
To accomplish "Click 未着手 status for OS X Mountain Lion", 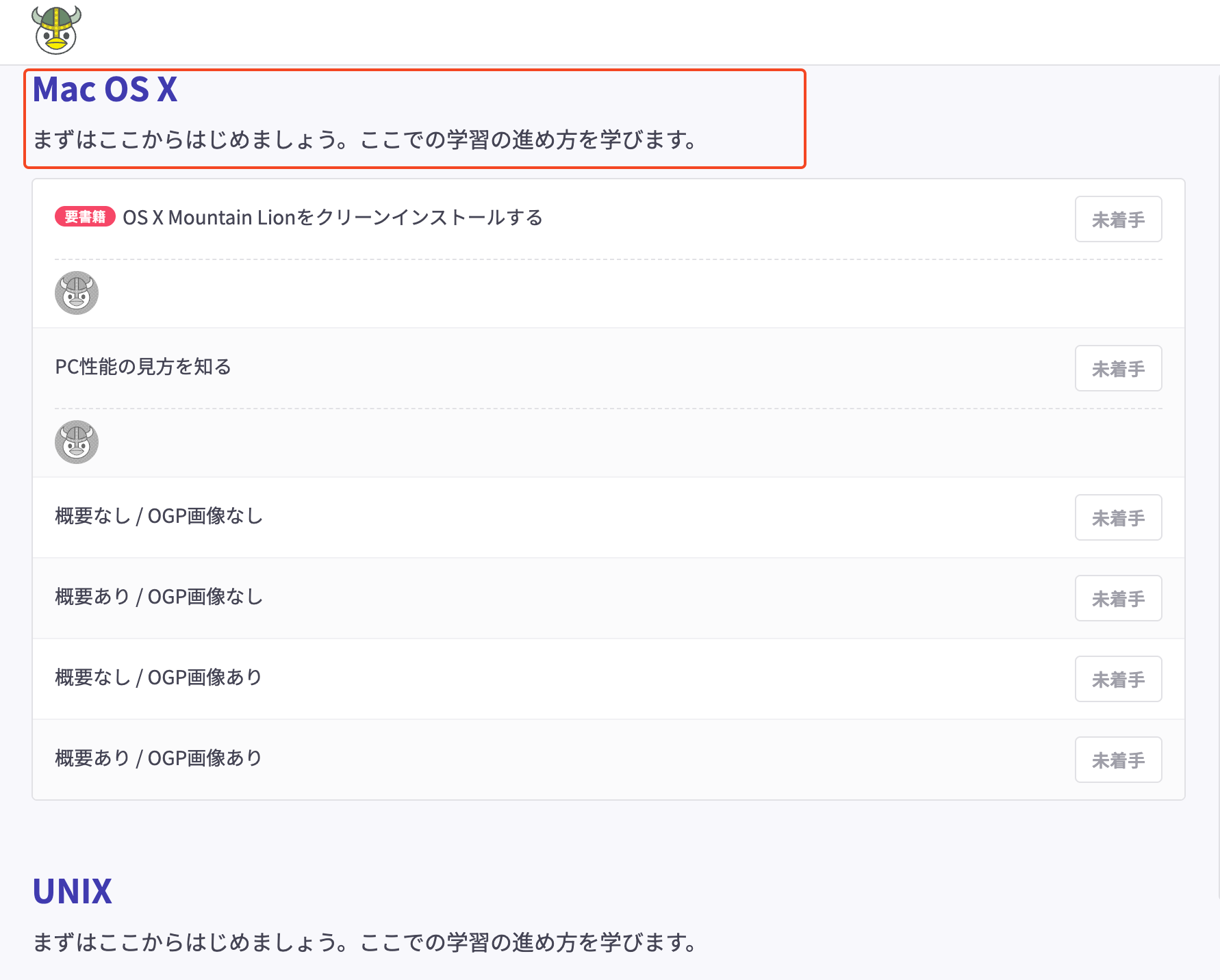I will coord(1119,219).
